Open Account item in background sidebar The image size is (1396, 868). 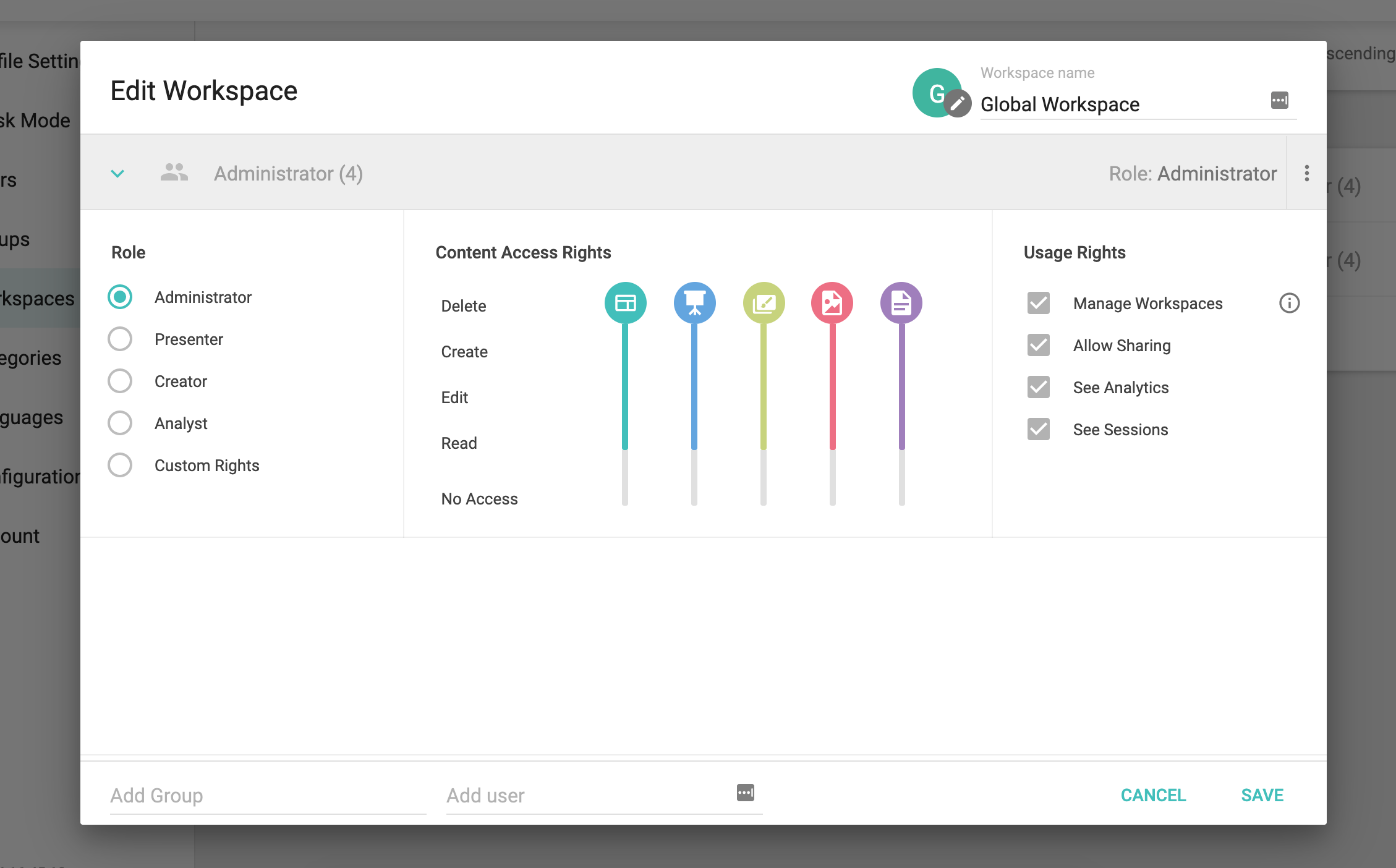point(40,535)
